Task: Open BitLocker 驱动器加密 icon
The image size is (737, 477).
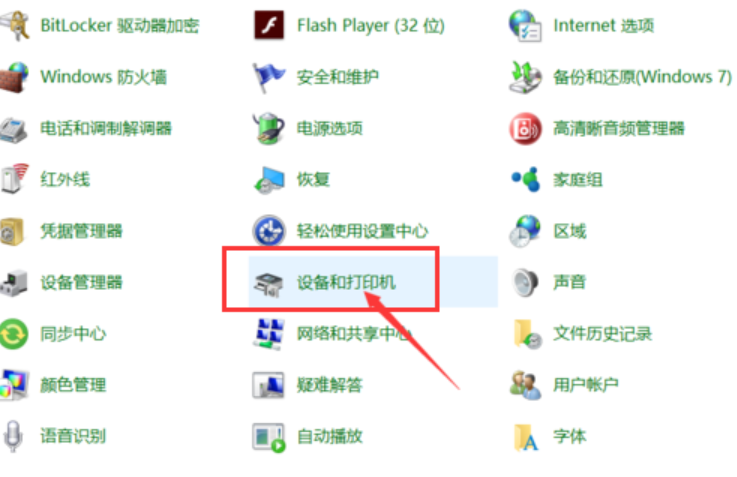Action: click(x=15, y=25)
